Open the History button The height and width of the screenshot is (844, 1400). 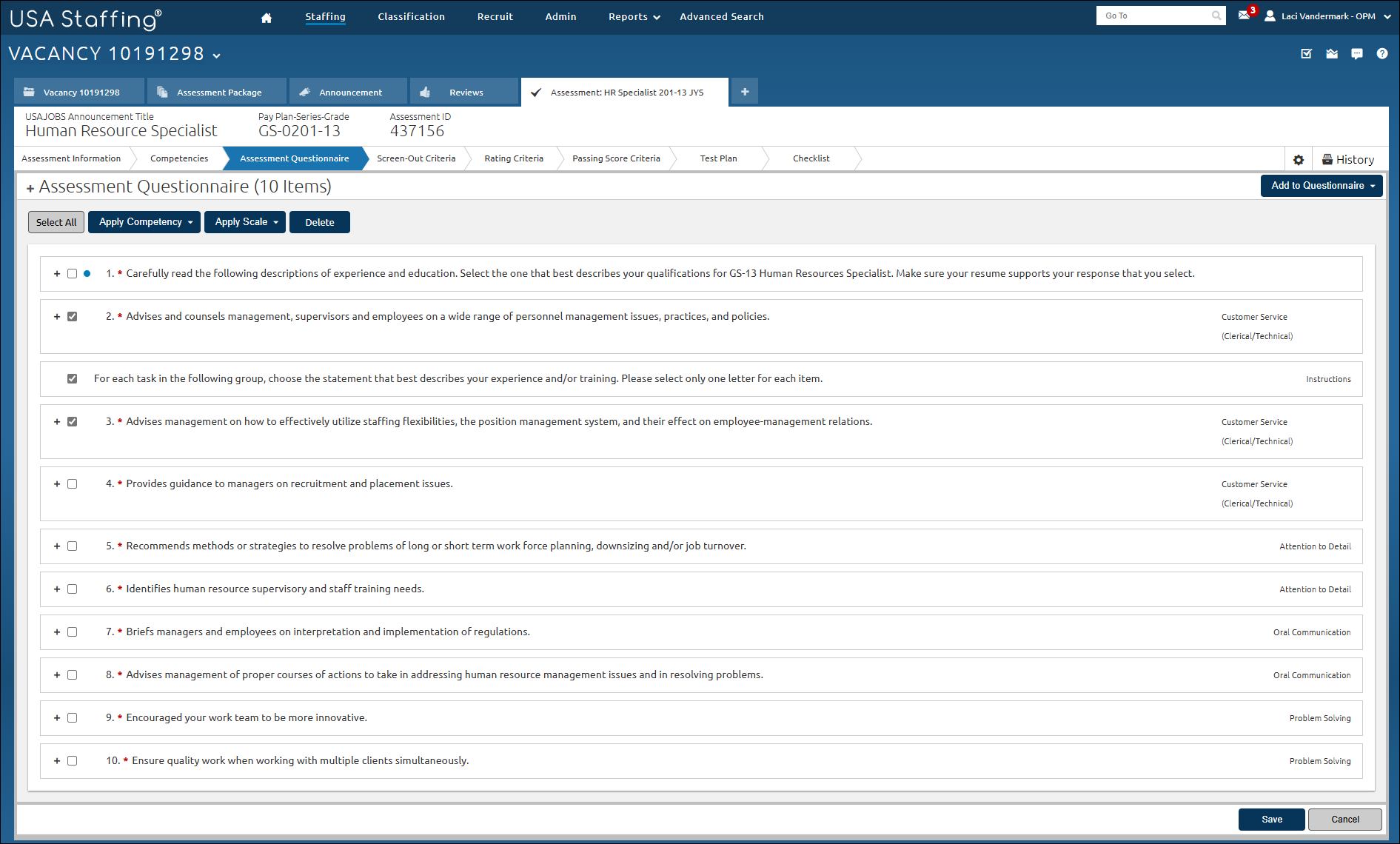(x=1348, y=160)
